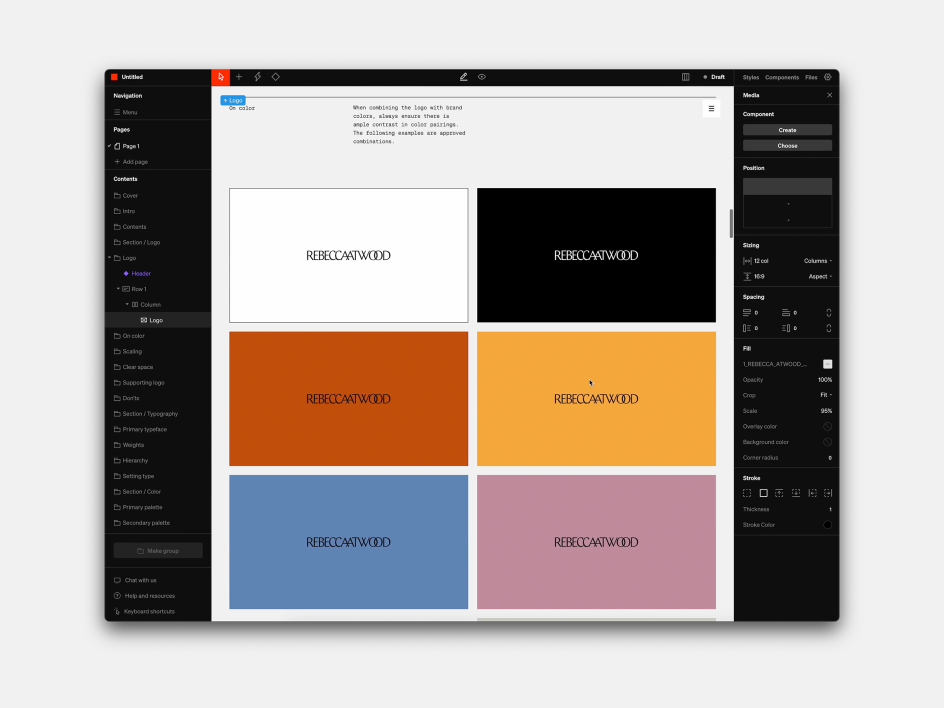Click the plus add-element tool
Image resolution: width=944 pixels, height=708 pixels.
239,77
